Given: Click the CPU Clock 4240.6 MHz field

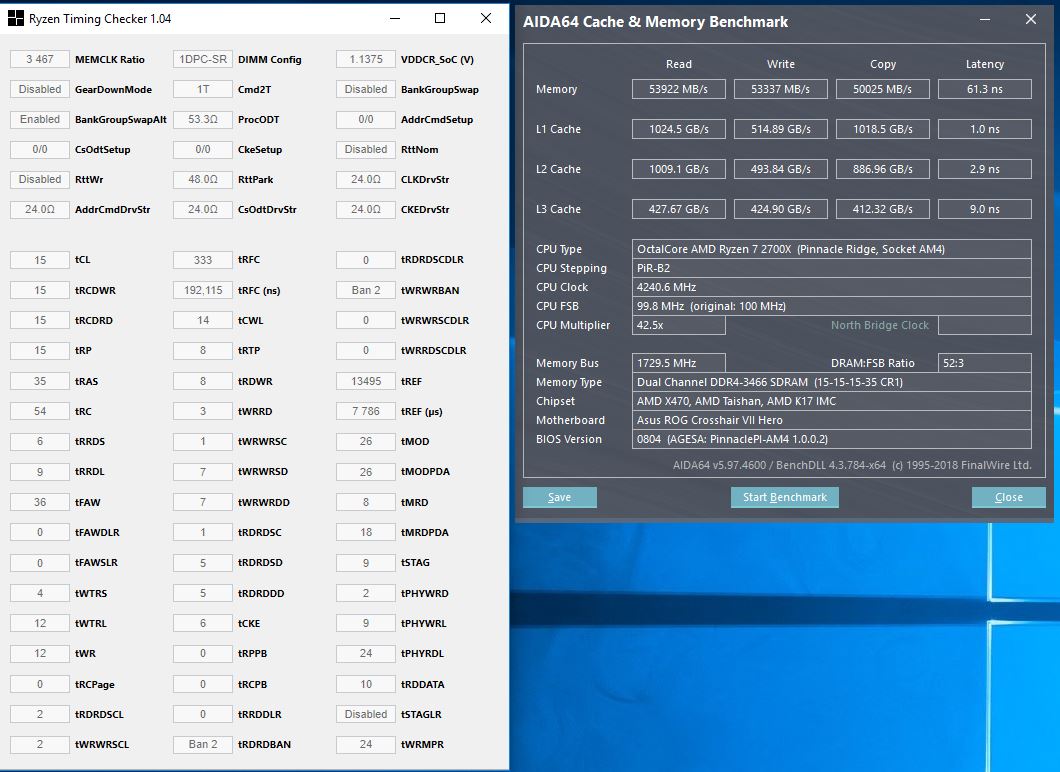Looking at the screenshot, I should coord(832,287).
